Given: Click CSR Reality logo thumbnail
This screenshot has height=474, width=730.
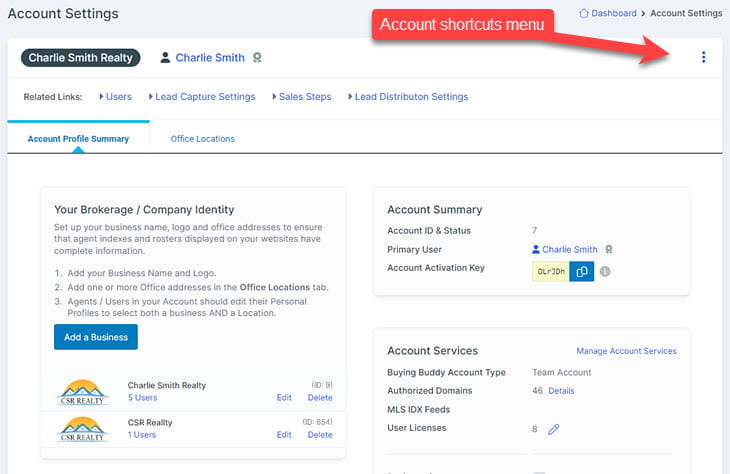Looking at the screenshot, I should pos(82,429).
